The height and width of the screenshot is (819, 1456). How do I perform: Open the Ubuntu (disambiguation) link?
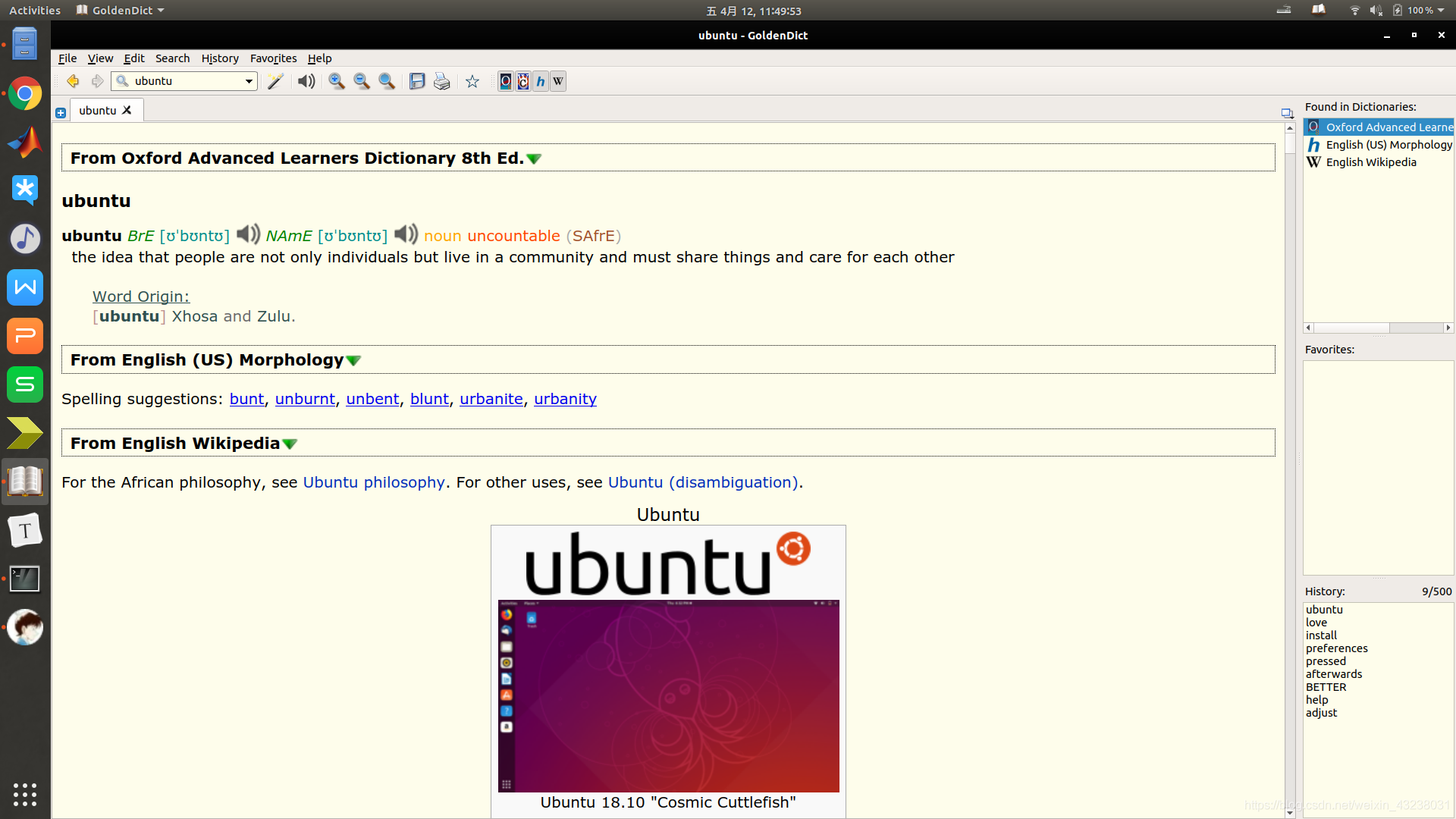[703, 482]
